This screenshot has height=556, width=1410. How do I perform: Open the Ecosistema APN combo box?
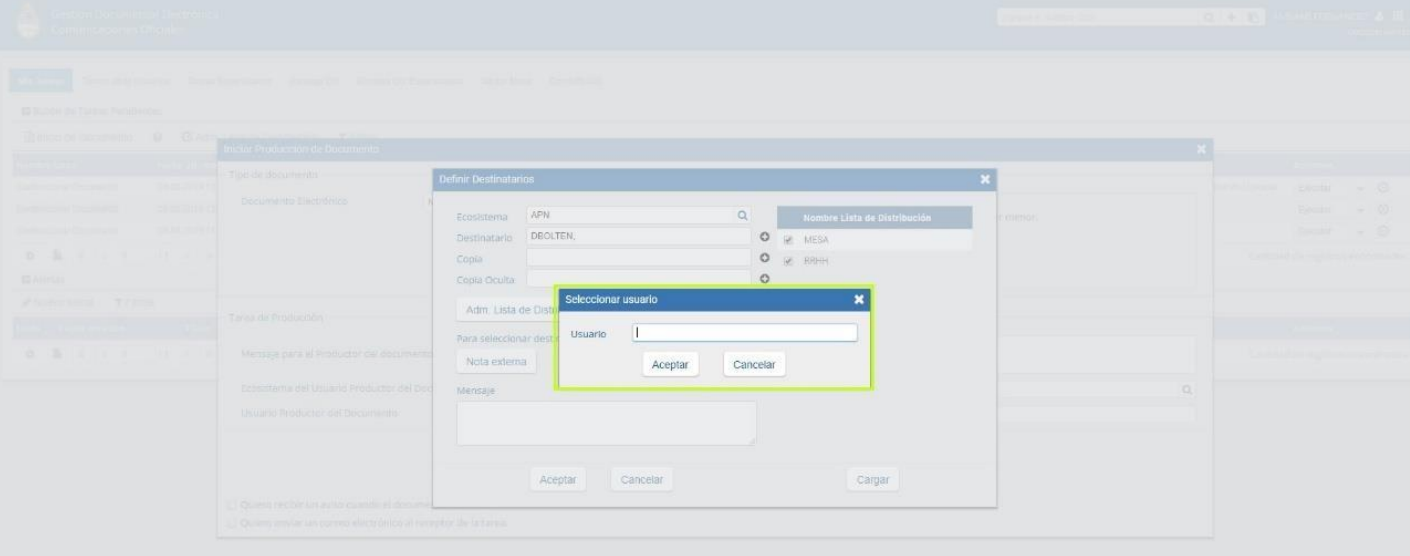tap(630, 215)
